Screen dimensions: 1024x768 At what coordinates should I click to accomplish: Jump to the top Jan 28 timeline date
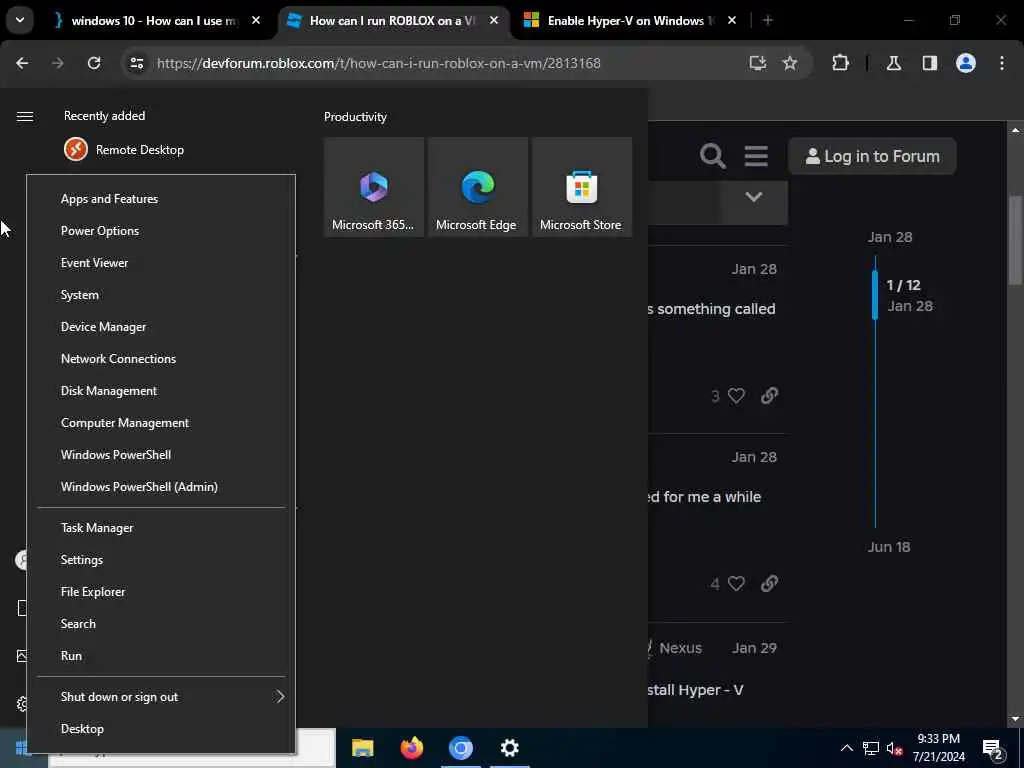(890, 237)
